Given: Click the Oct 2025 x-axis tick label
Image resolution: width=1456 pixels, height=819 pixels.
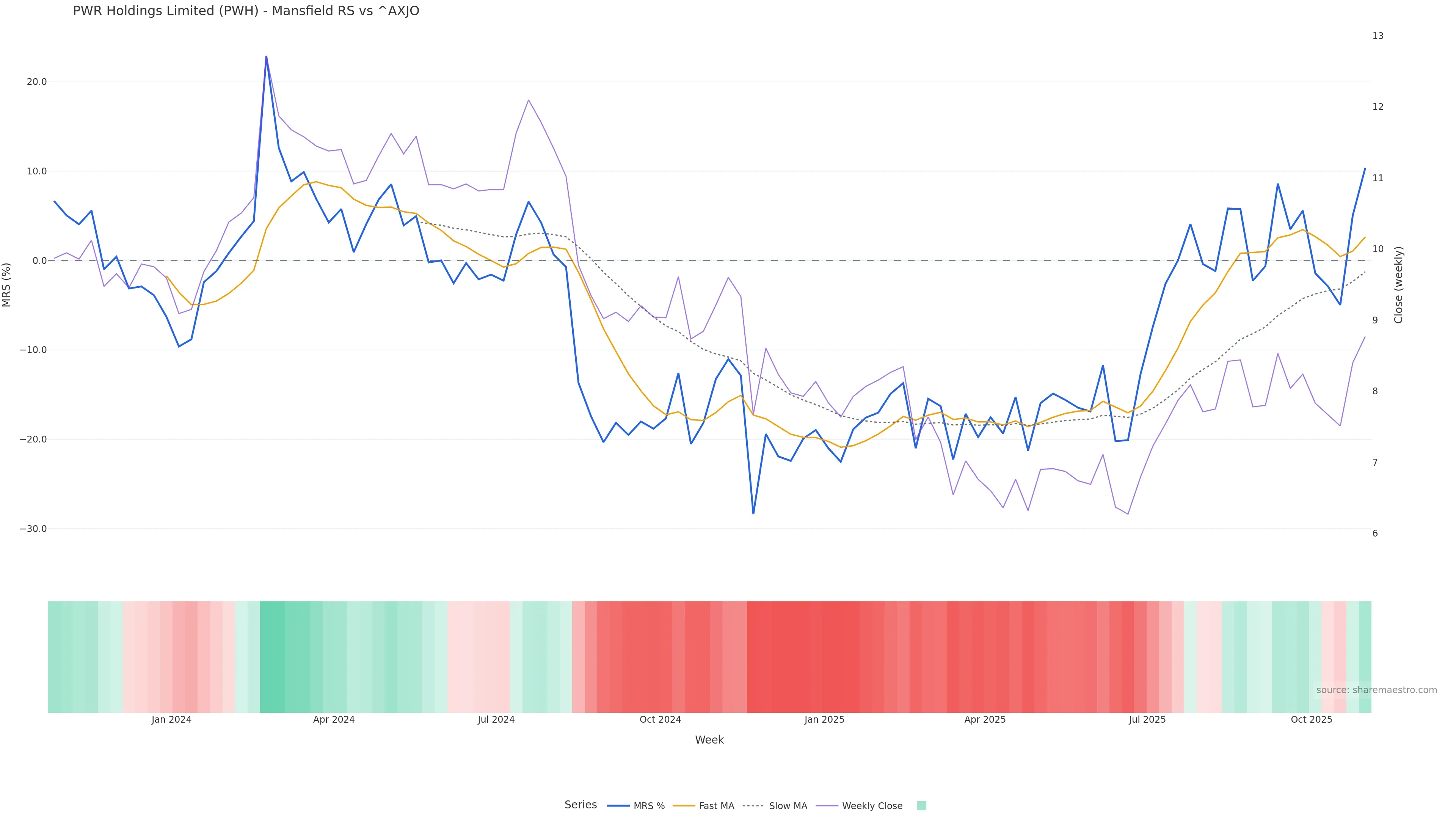Looking at the screenshot, I should coord(1311,720).
